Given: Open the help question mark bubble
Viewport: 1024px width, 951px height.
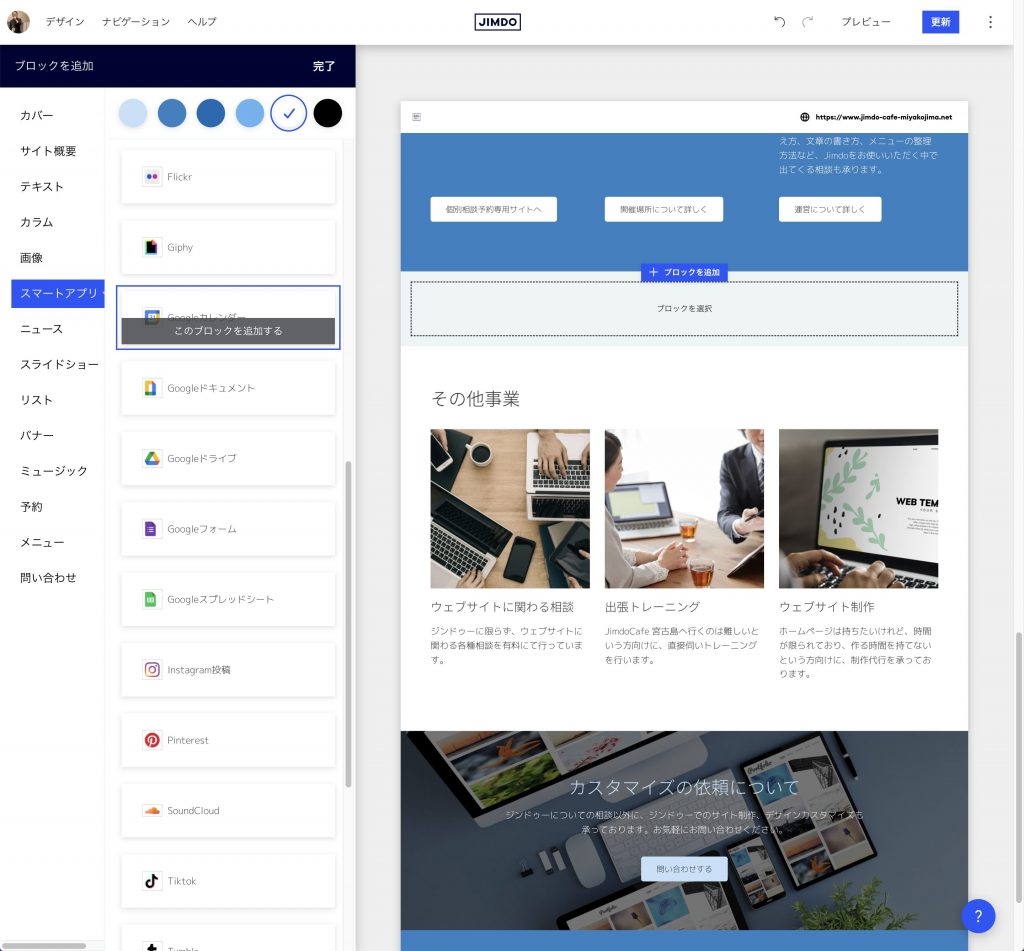Looking at the screenshot, I should 978,916.
